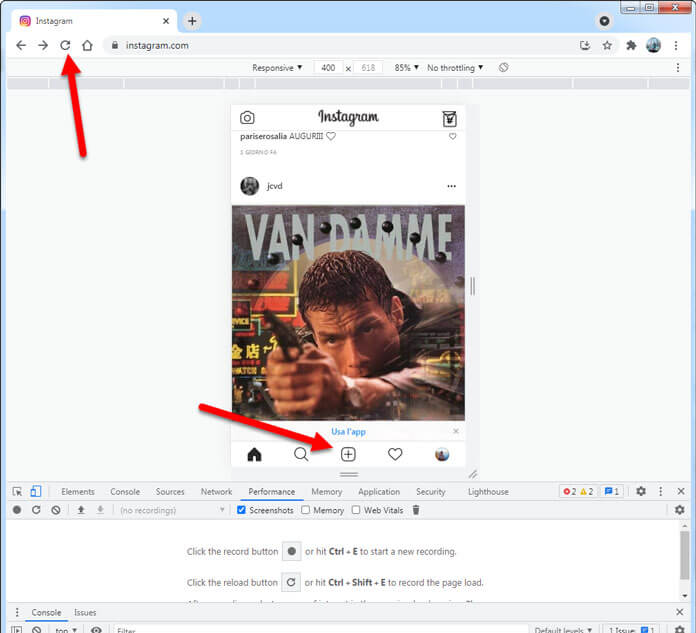This screenshot has height=633, width=696.
Task: Close the Console drawer
Action: tap(680, 612)
